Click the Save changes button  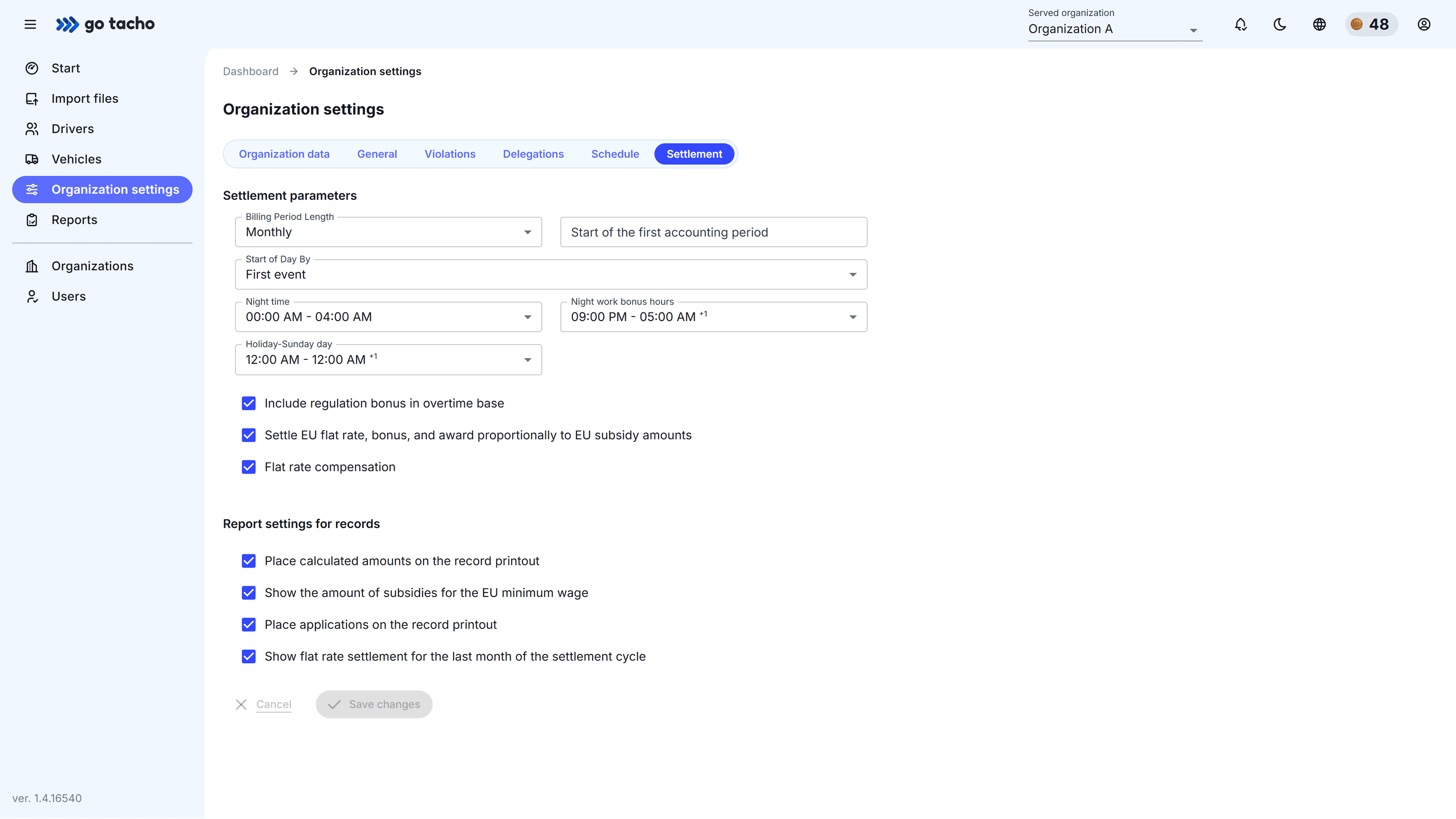(373, 704)
